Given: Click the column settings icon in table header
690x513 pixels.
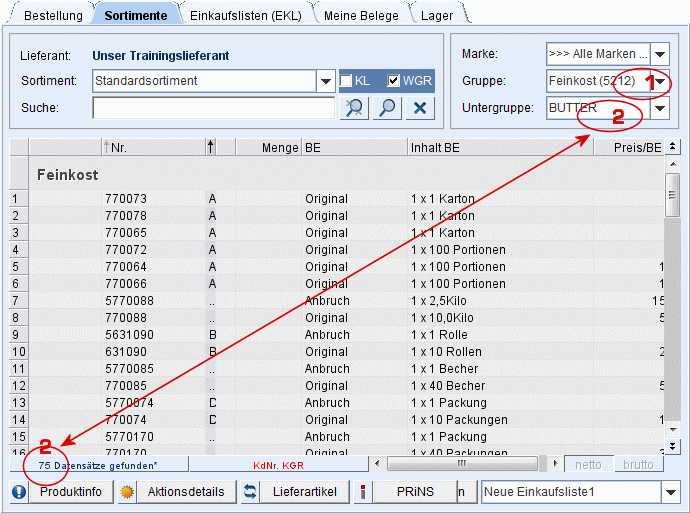Looking at the screenshot, I should click(673, 147).
